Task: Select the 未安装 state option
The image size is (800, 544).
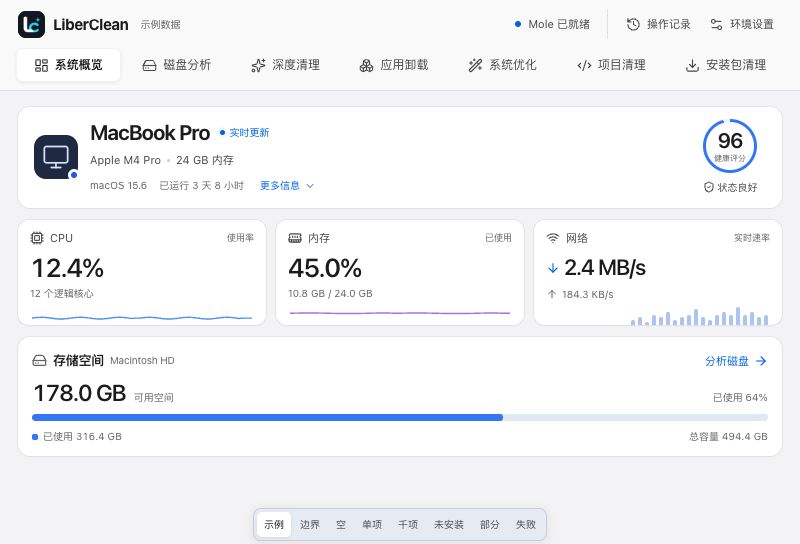Action: coord(449,525)
